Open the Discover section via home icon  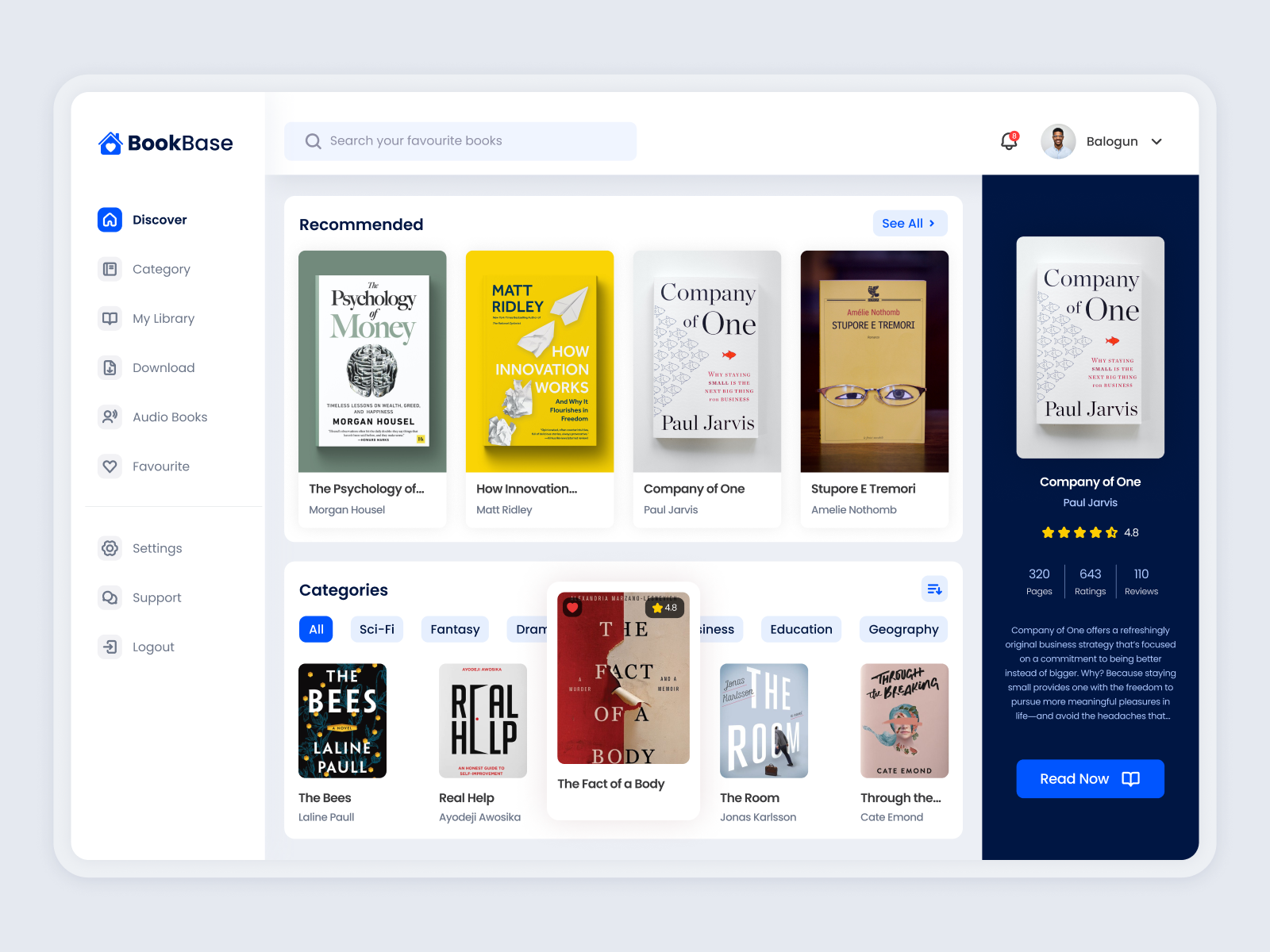point(110,220)
